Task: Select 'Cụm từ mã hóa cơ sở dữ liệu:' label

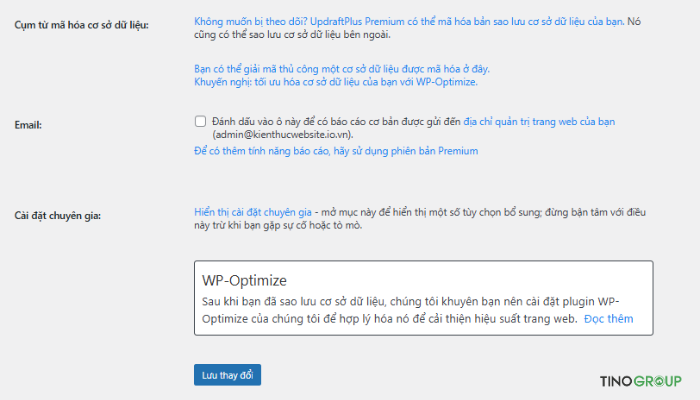Action: [x=81, y=25]
